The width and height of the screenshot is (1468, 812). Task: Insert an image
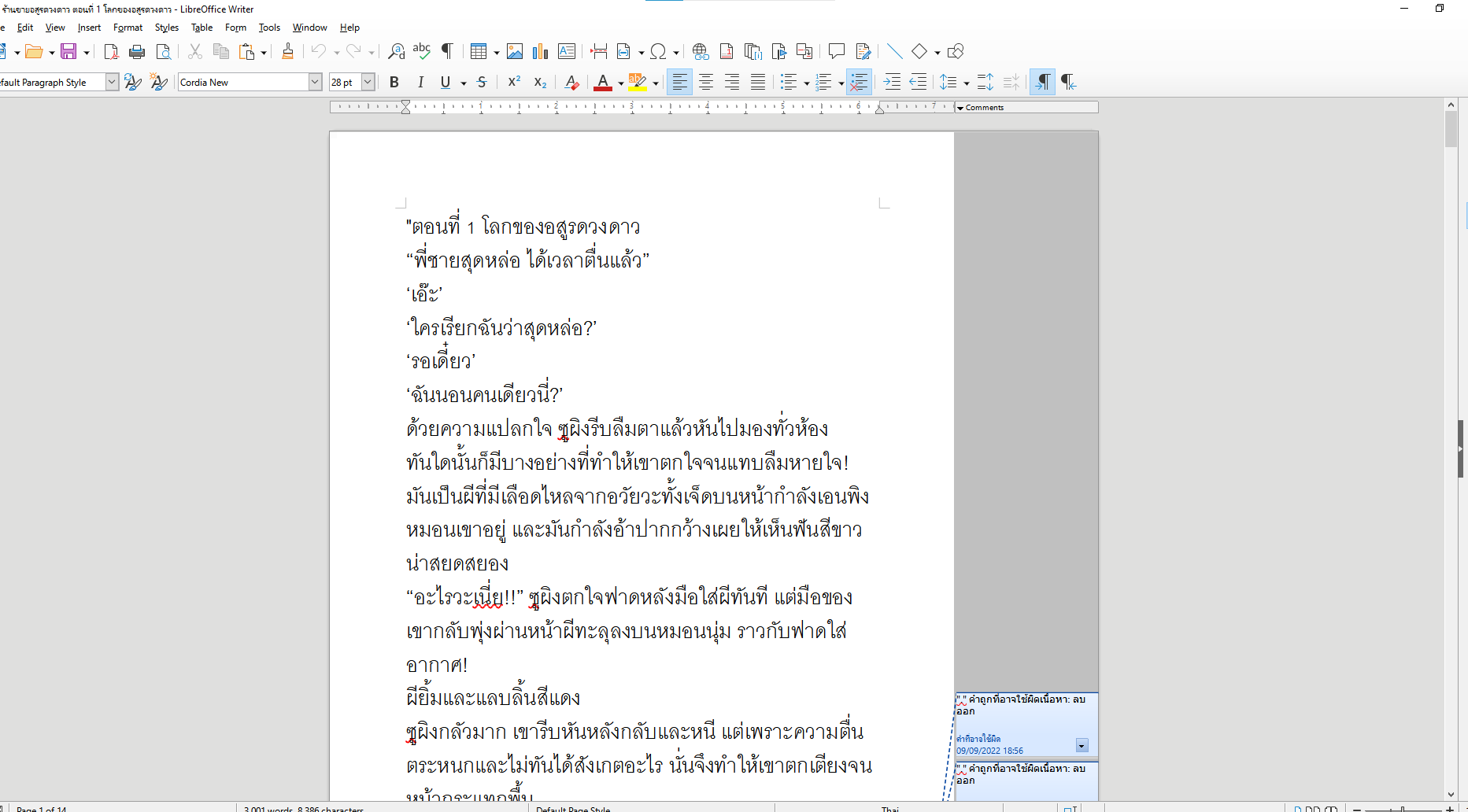click(515, 52)
